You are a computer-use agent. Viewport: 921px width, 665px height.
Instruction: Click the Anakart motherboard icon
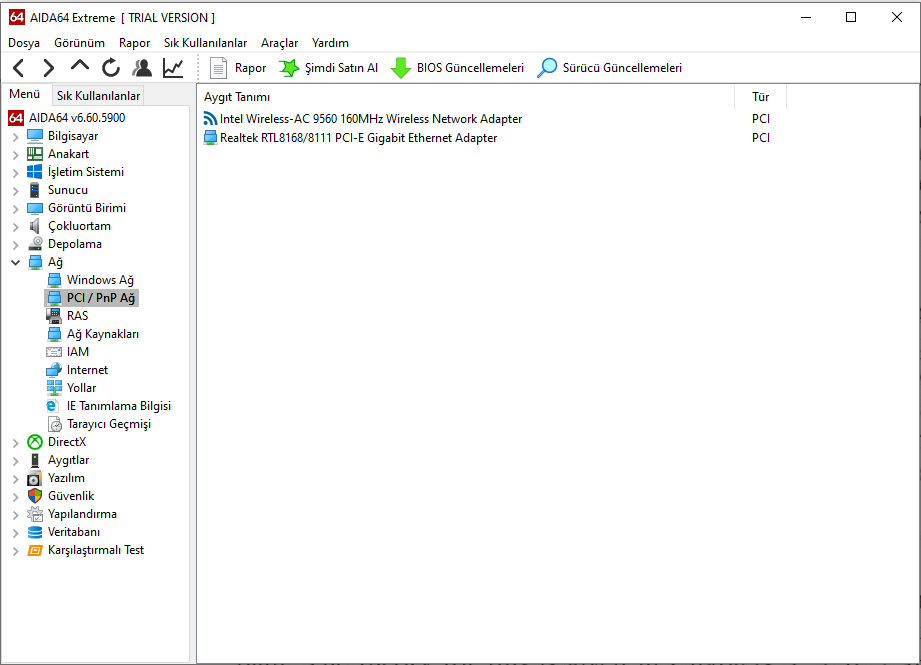[35, 154]
